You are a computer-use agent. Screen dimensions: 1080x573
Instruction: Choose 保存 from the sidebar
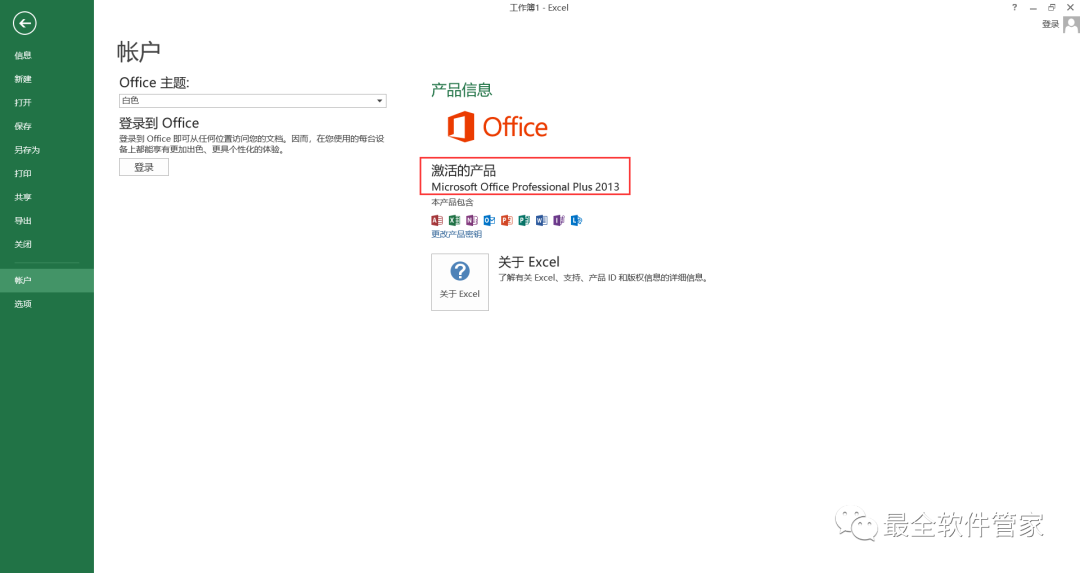[47, 126]
